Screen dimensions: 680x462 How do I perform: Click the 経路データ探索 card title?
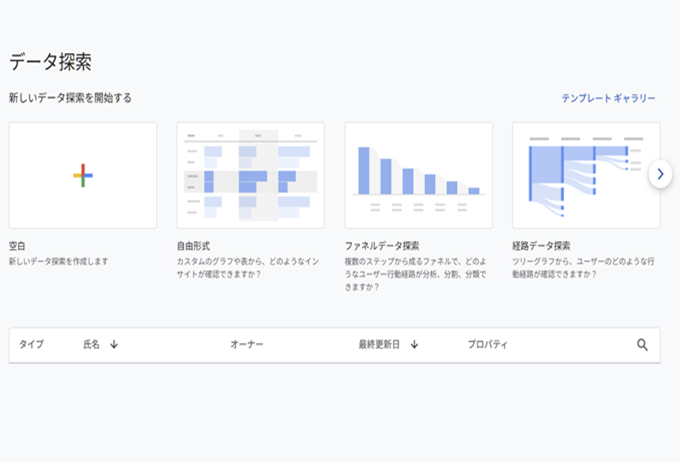coord(541,245)
